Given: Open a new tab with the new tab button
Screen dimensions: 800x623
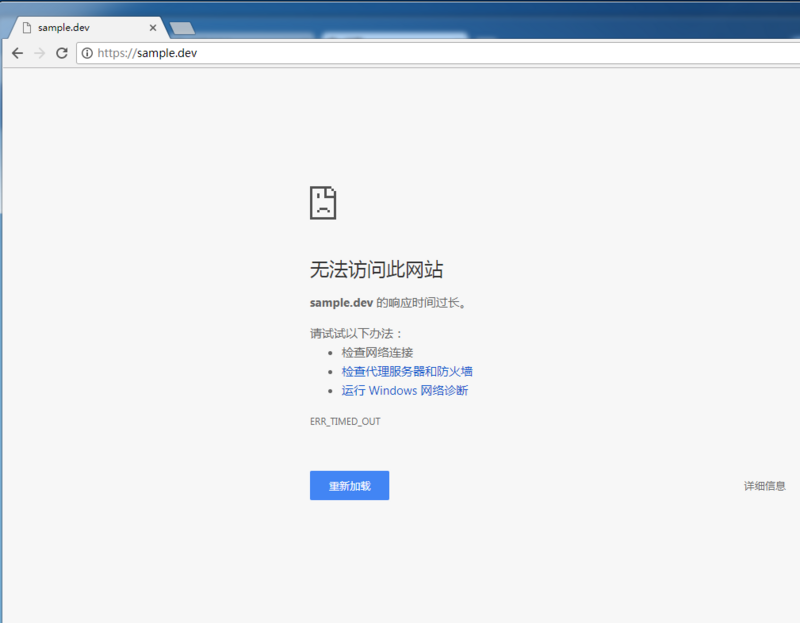Looking at the screenshot, I should click(182, 28).
